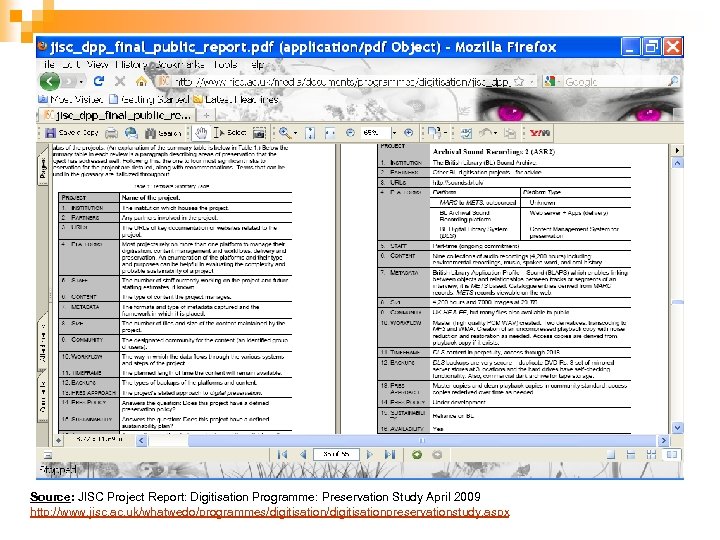Image resolution: width=720 pixels, height=540 pixels.
Task: Click the search magnifier in Google box
Action: [x=673, y=82]
